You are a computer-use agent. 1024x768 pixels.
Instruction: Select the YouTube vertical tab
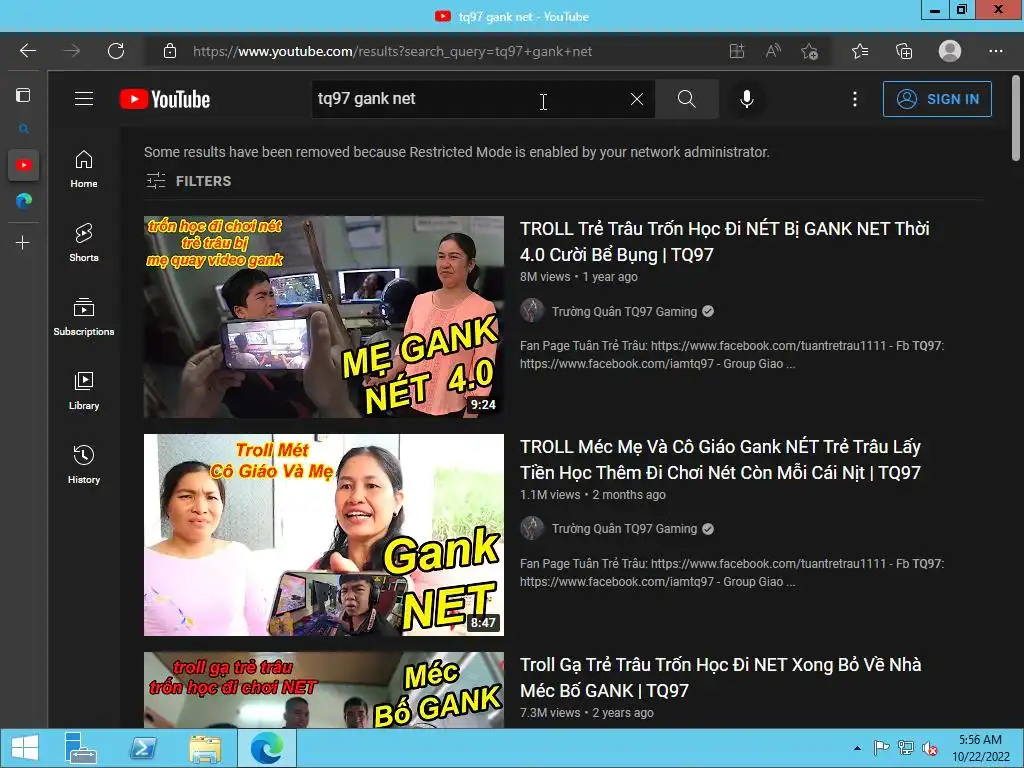coord(24,165)
